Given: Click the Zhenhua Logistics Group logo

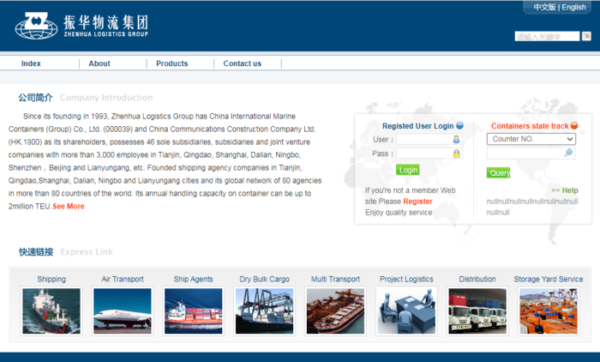Looking at the screenshot, I should (x=81, y=26).
